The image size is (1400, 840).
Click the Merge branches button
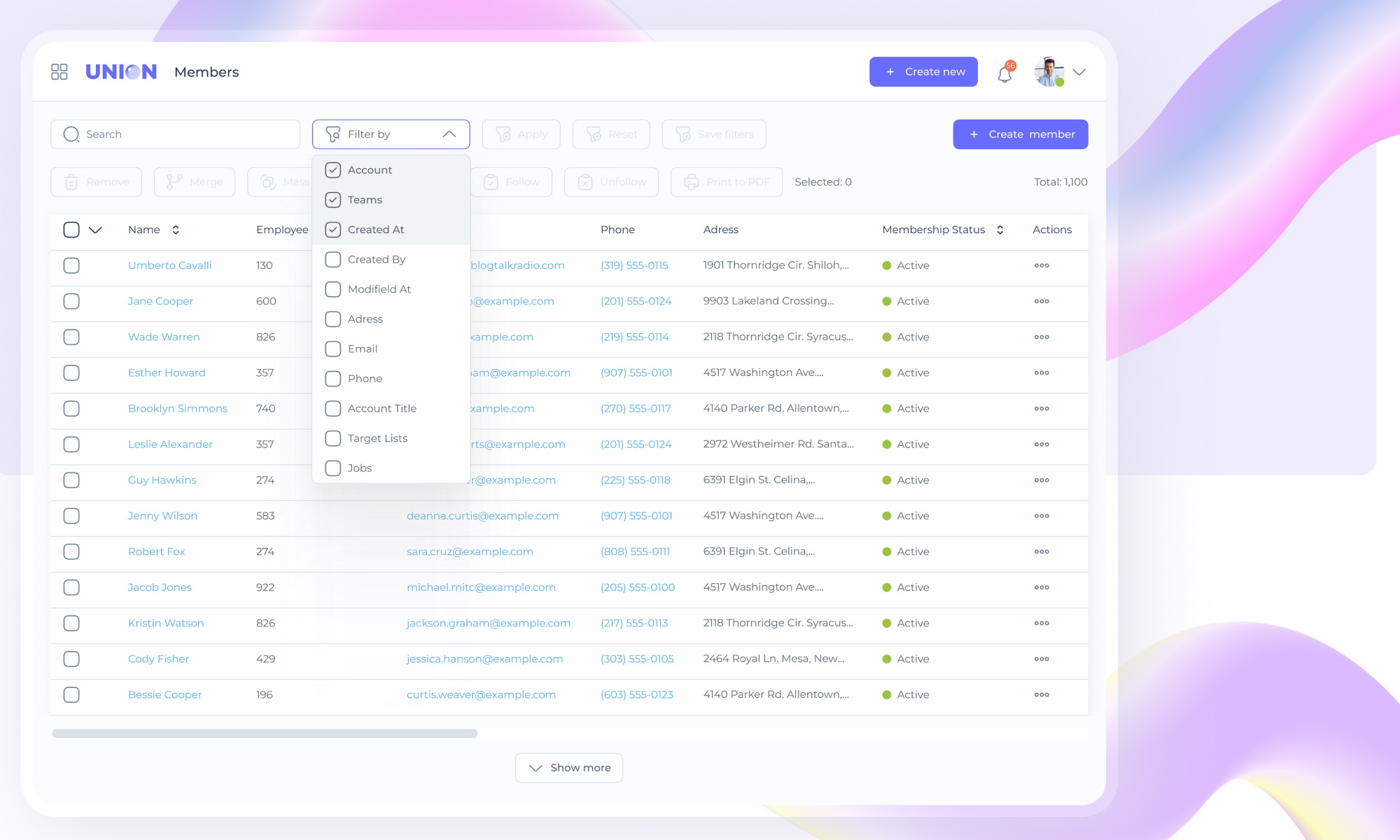195,182
